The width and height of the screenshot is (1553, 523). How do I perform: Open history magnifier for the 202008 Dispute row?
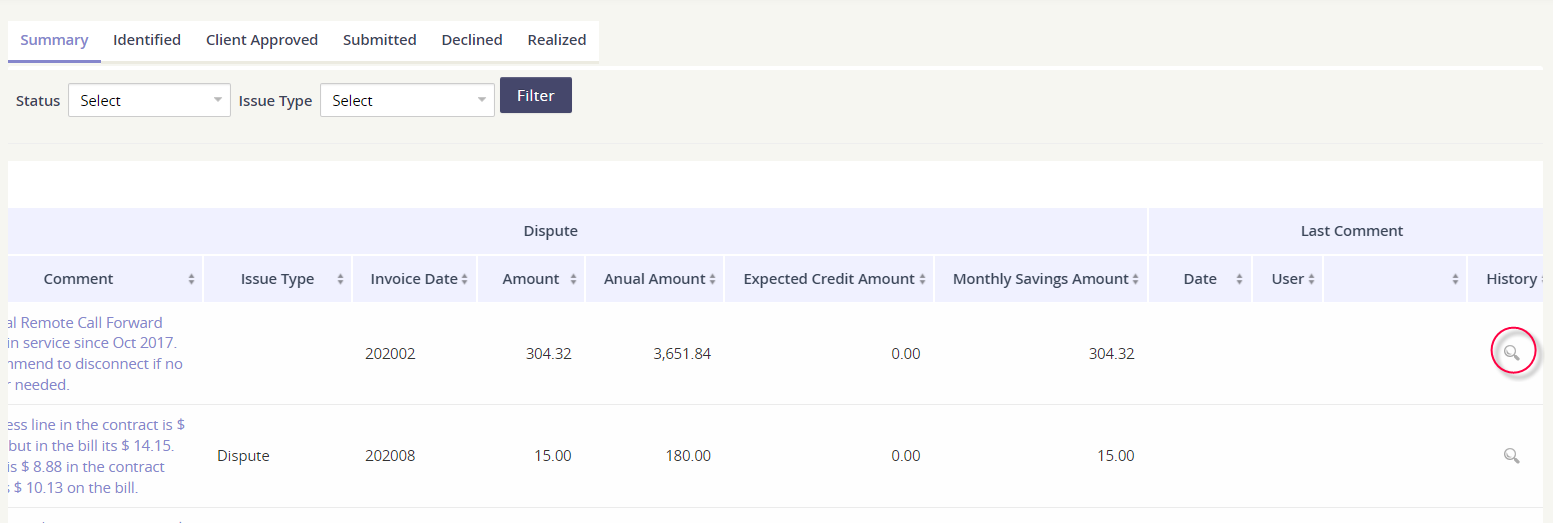[x=1511, y=456]
